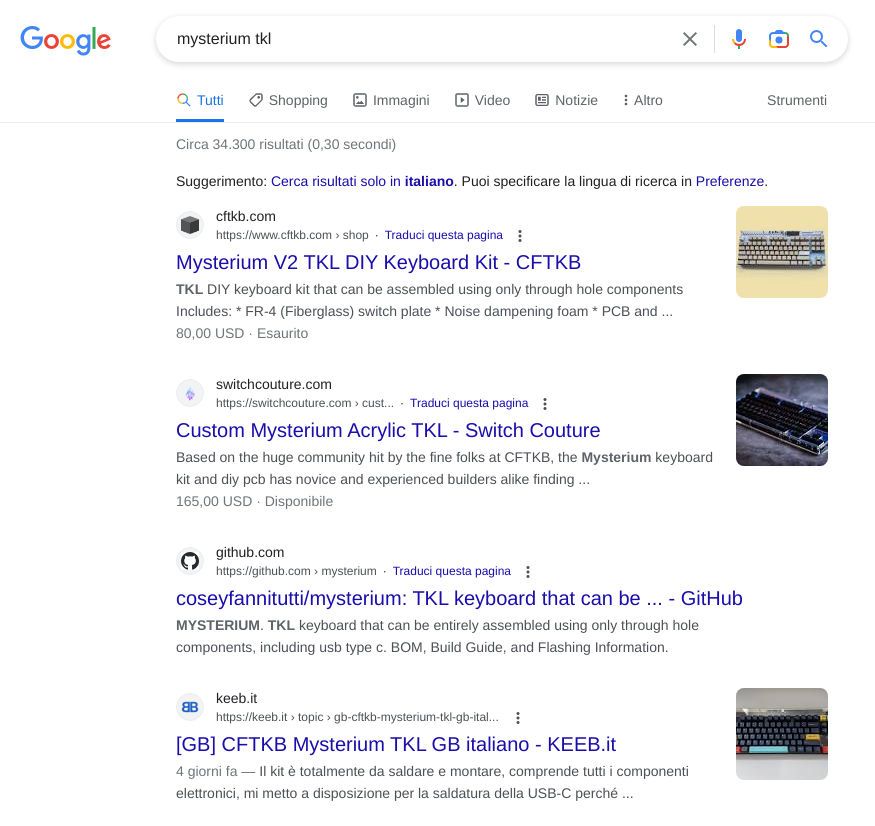
Task: Click the cftkb.com site favicon
Action: click(190, 225)
